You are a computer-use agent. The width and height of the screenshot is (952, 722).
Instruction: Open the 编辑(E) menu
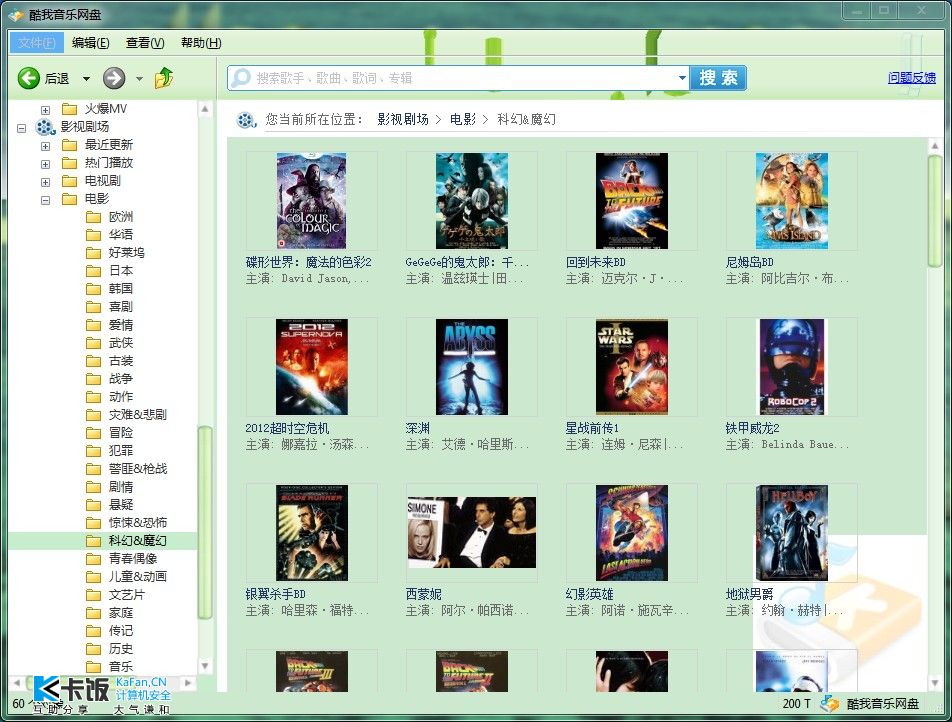click(90, 43)
